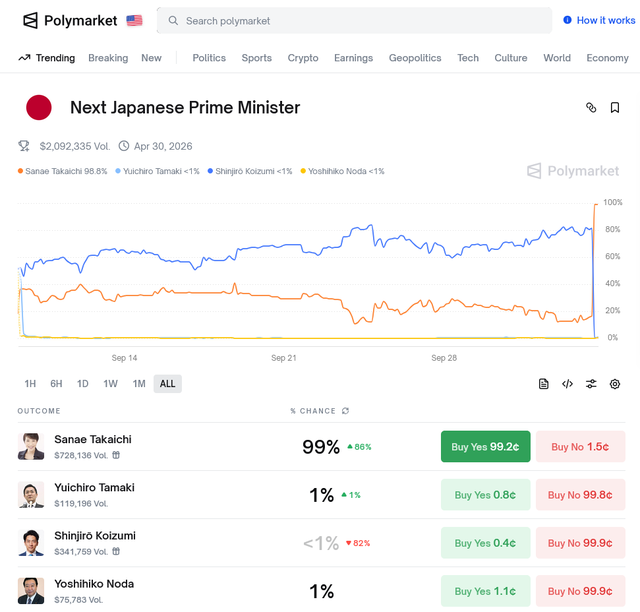Select the ALL time range
The image size is (640, 612).
click(167, 384)
